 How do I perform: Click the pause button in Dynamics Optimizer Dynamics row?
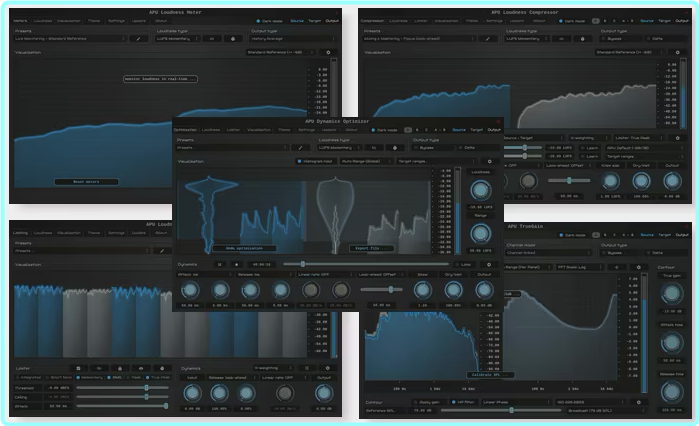tap(219, 264)
